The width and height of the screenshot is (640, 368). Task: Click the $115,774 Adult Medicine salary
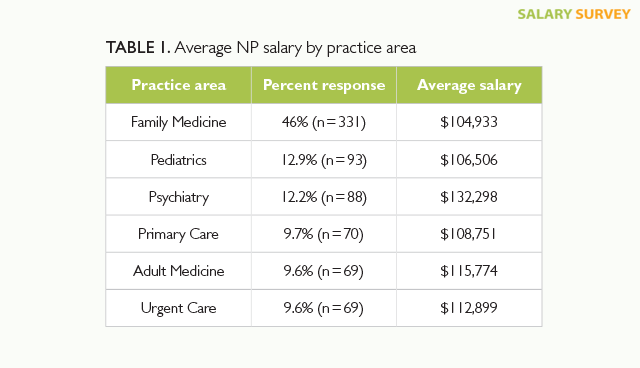(x=469, y=271)
